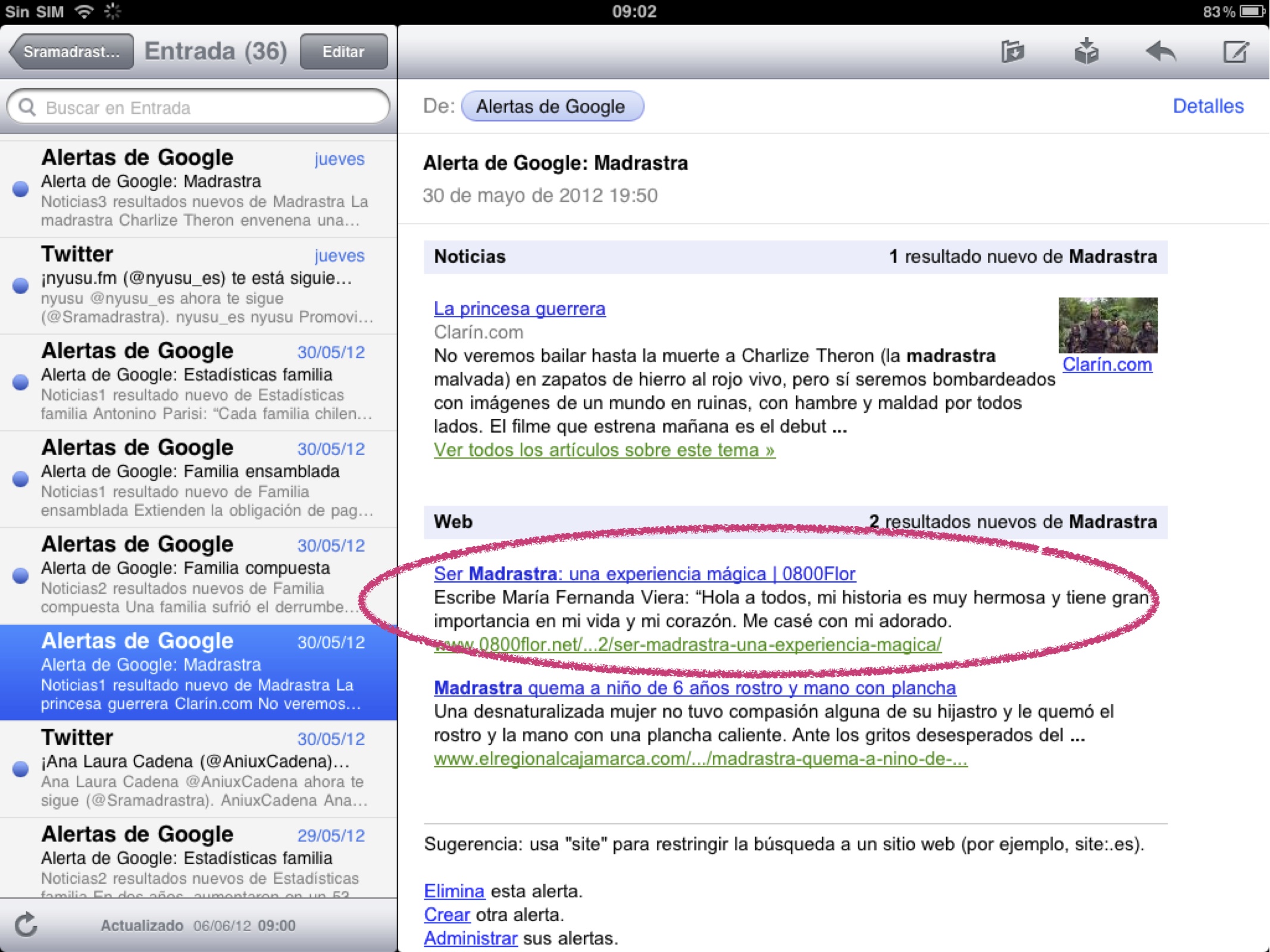This screenshot has height=952, width=1270.
Task: Go back to the Sramadrast... mailboxes
Action: 71,52
